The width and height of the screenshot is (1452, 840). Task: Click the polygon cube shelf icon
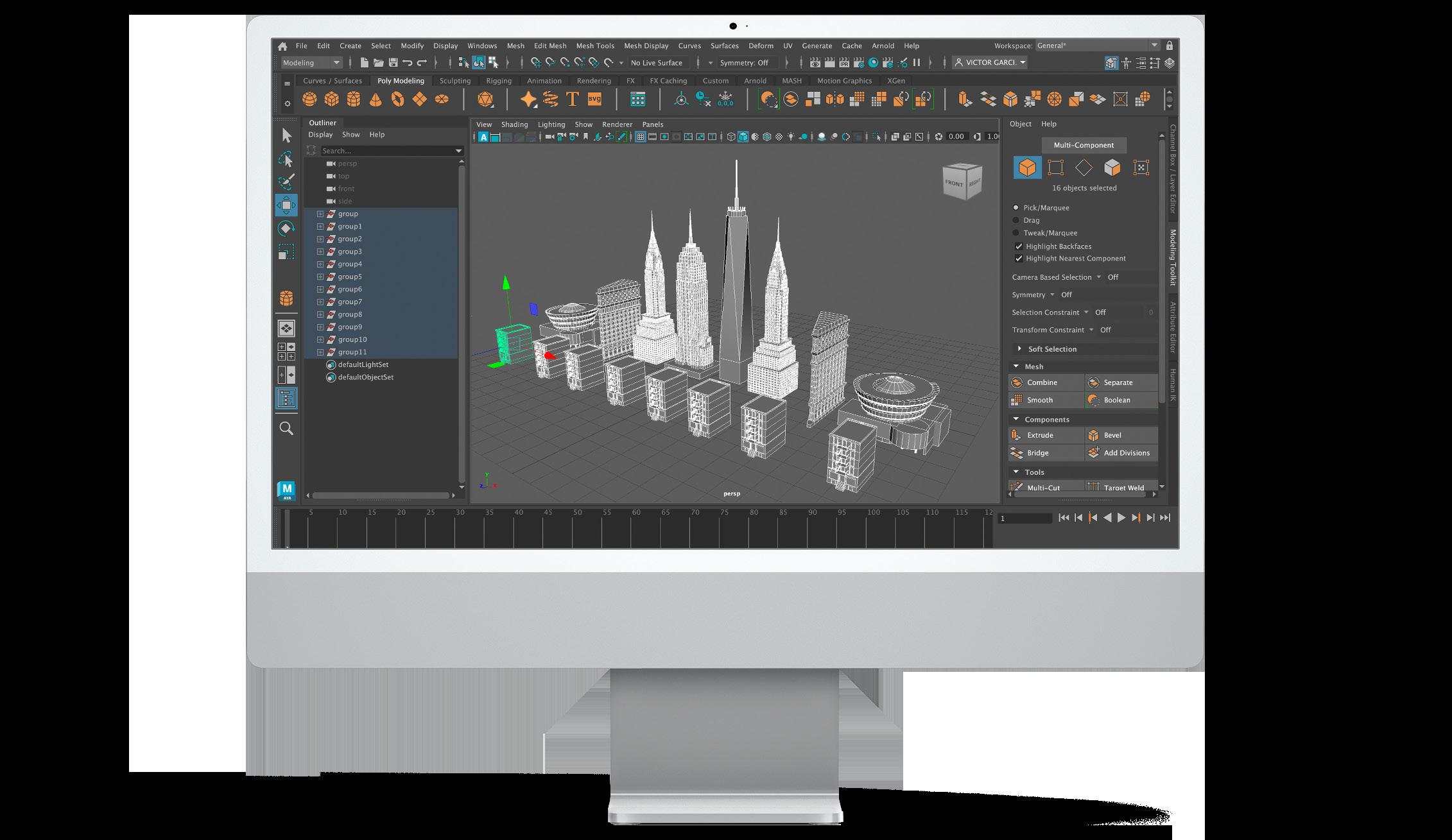[x=331, y=99]
